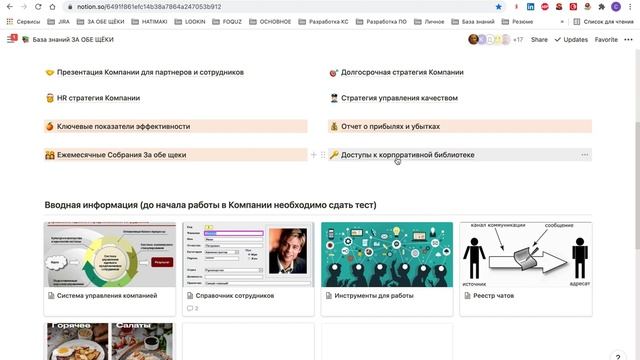
Task: Open the help question mark button
Action: [x=618, y=357]
